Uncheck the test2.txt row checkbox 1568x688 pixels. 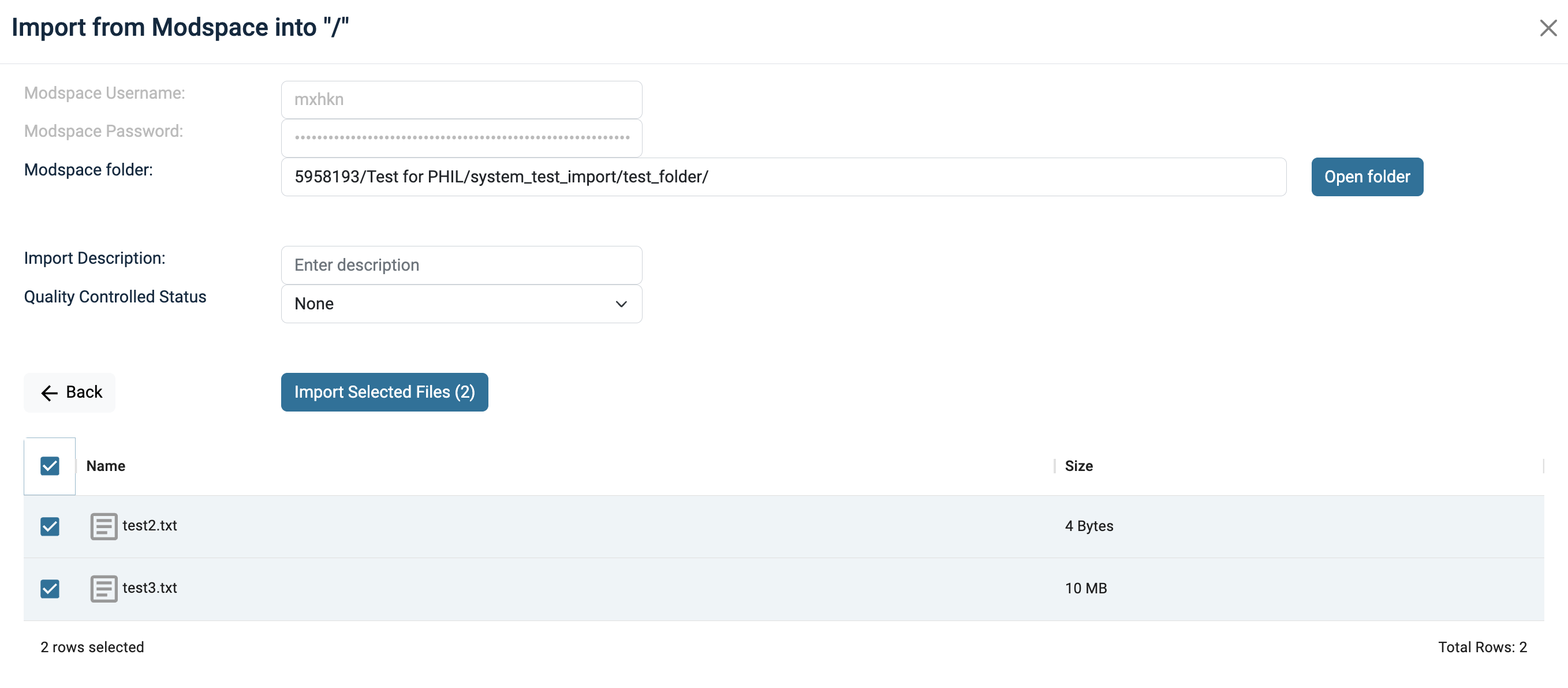tap(50, 526)
